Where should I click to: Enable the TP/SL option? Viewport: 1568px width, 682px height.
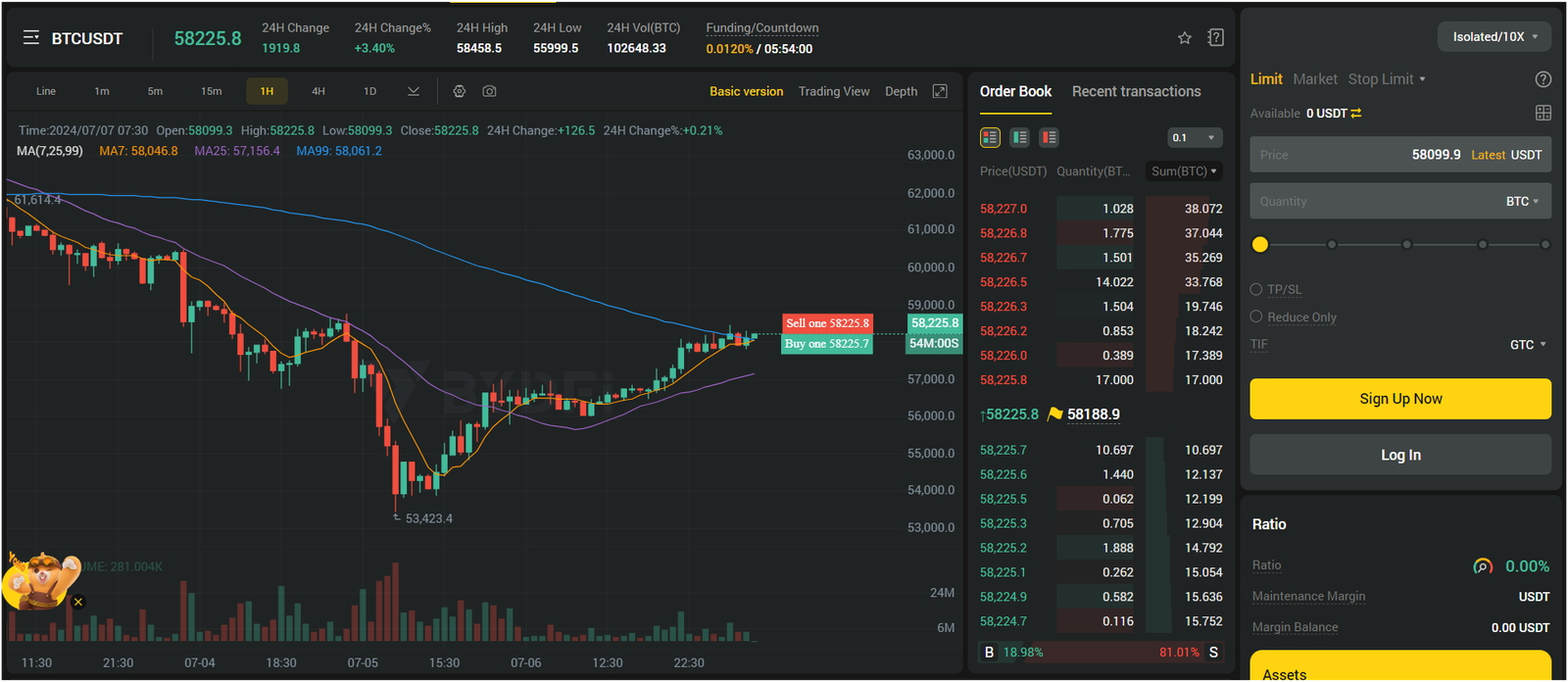pos(1256,289)
